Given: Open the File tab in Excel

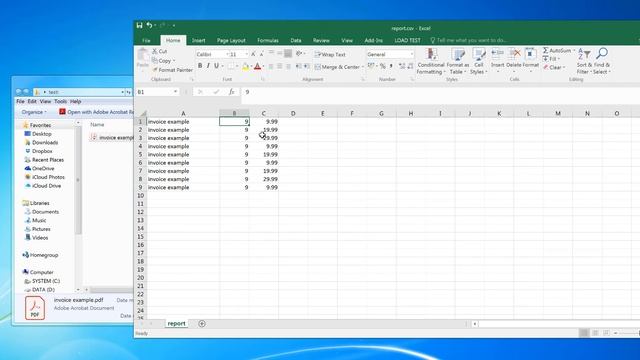Looking at the screenshot, I should [146, 40].
